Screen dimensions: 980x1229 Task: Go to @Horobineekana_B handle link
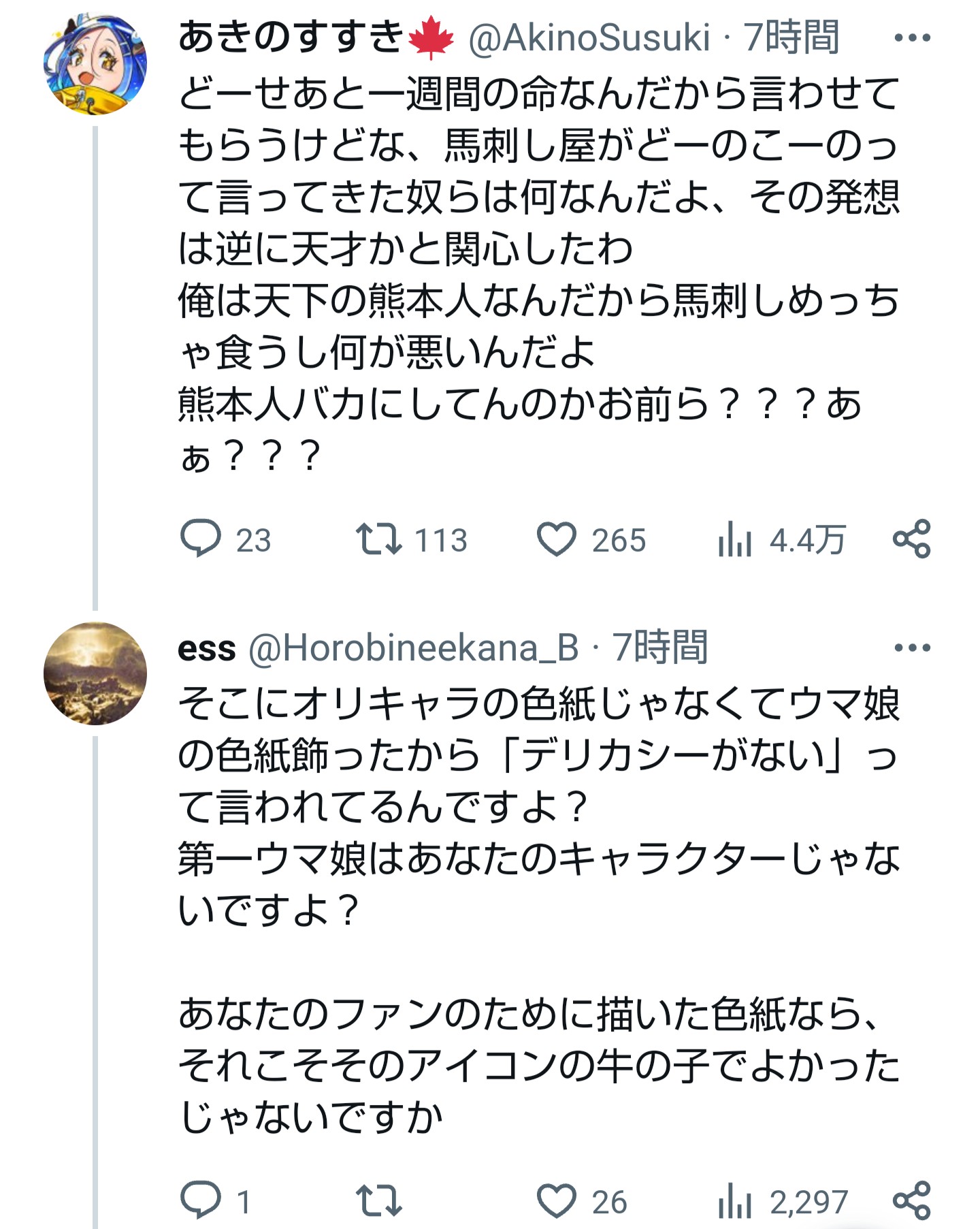coord(413,648)
